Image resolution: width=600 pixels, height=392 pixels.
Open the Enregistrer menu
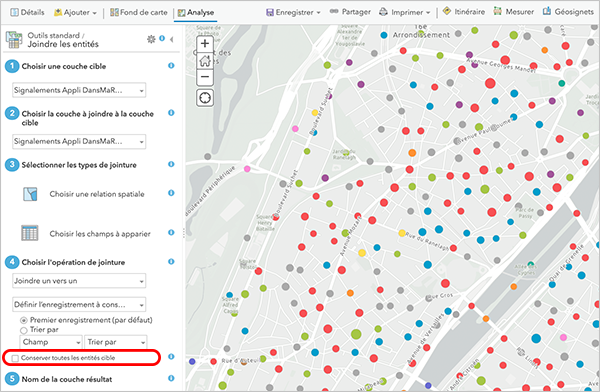(293, 12)
